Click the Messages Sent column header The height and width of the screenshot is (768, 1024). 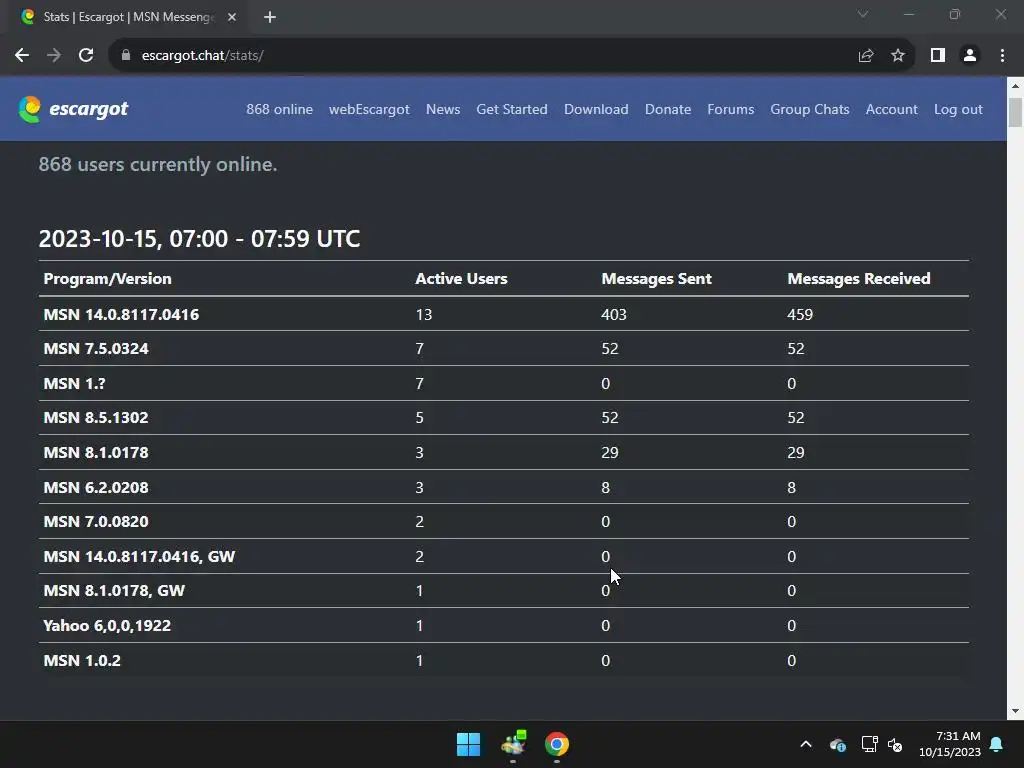pos(656,279)
